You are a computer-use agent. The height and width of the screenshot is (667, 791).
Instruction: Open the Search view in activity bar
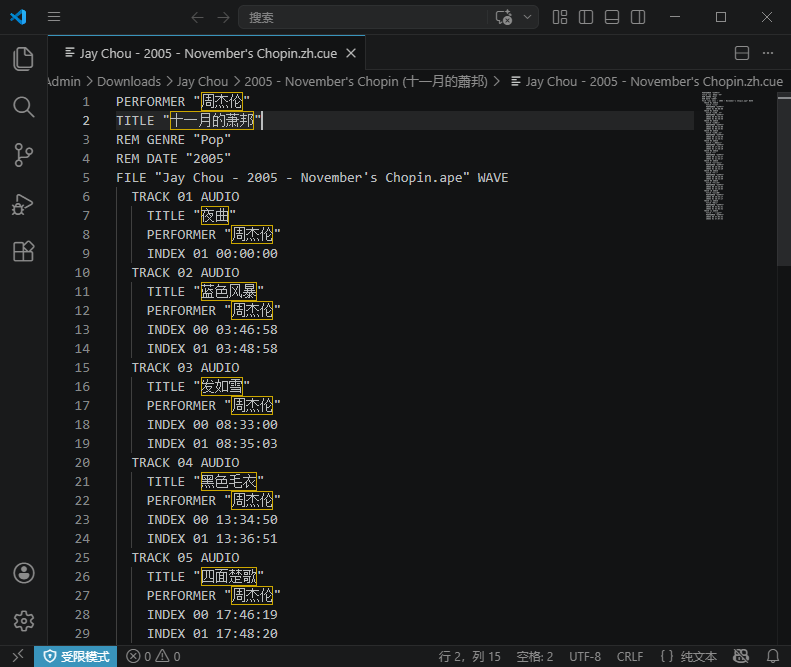(23, 107)
